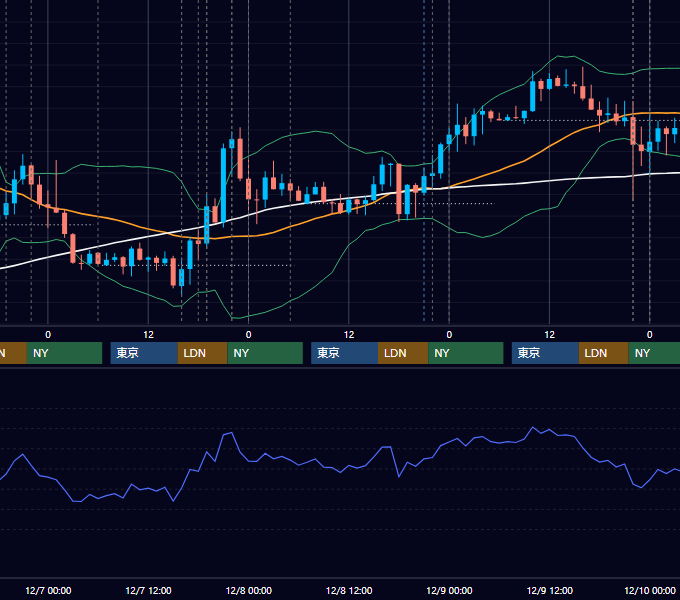The height and width of the screenshot is (600, 680).
Task: Click the 12/10 00:00 date label
Action: pos(650,590)
